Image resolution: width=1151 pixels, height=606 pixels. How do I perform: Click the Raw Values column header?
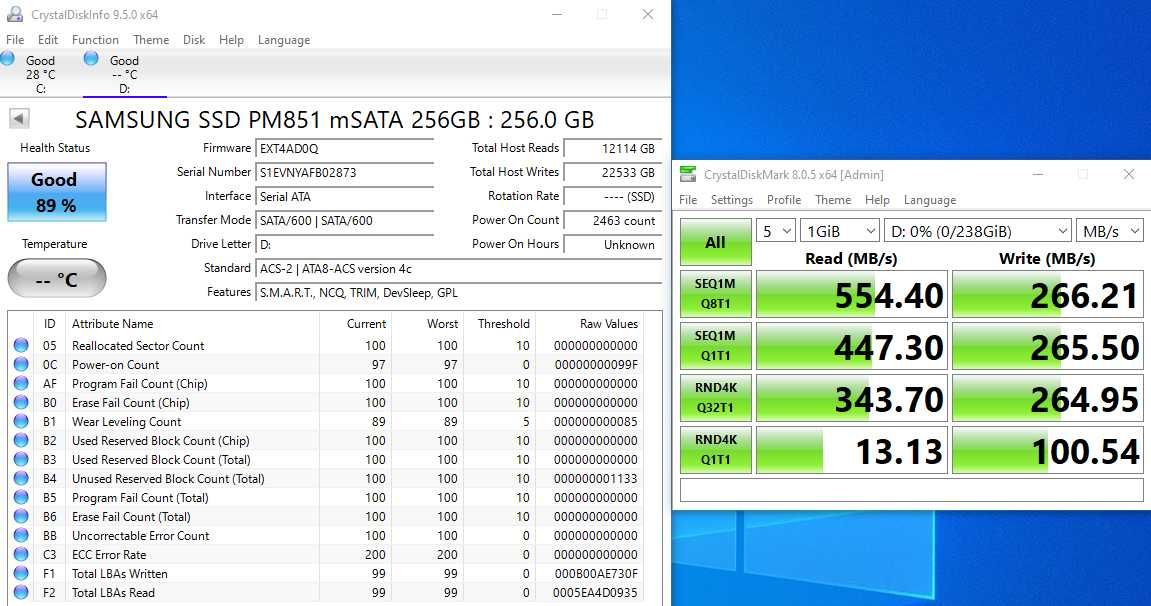(x=609, y=324)
